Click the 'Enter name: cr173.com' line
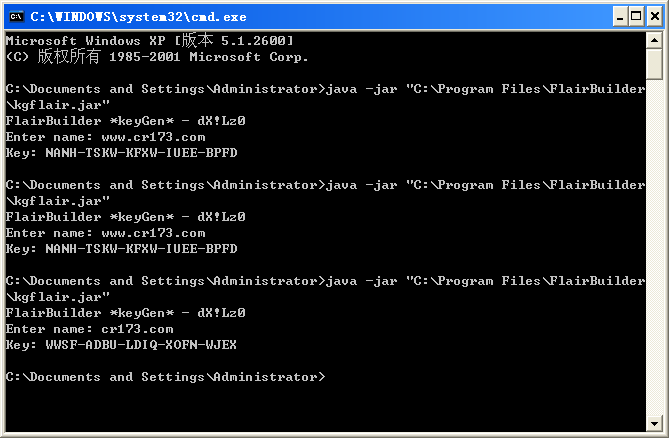Viewport: 669px width, 438px height. (89, 329)
